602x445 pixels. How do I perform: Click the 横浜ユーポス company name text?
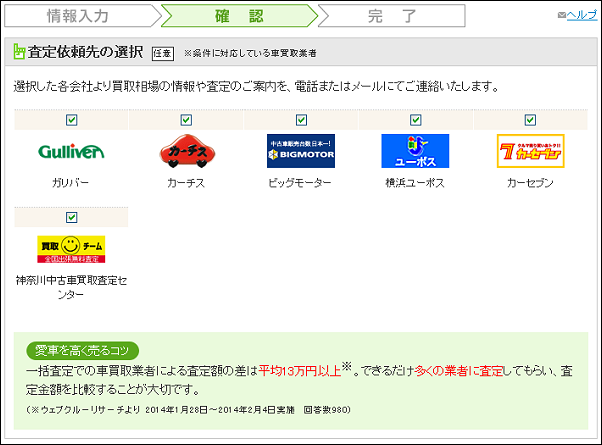tap(415, 183)
